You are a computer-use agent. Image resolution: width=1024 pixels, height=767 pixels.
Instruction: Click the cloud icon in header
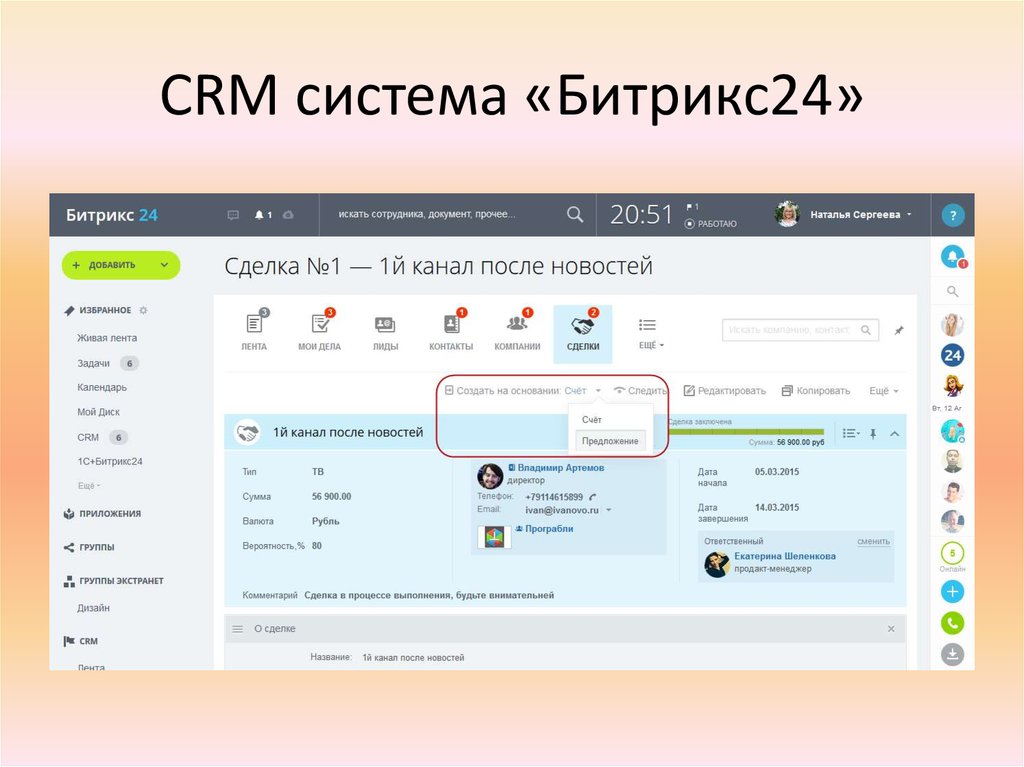[288, 214]
